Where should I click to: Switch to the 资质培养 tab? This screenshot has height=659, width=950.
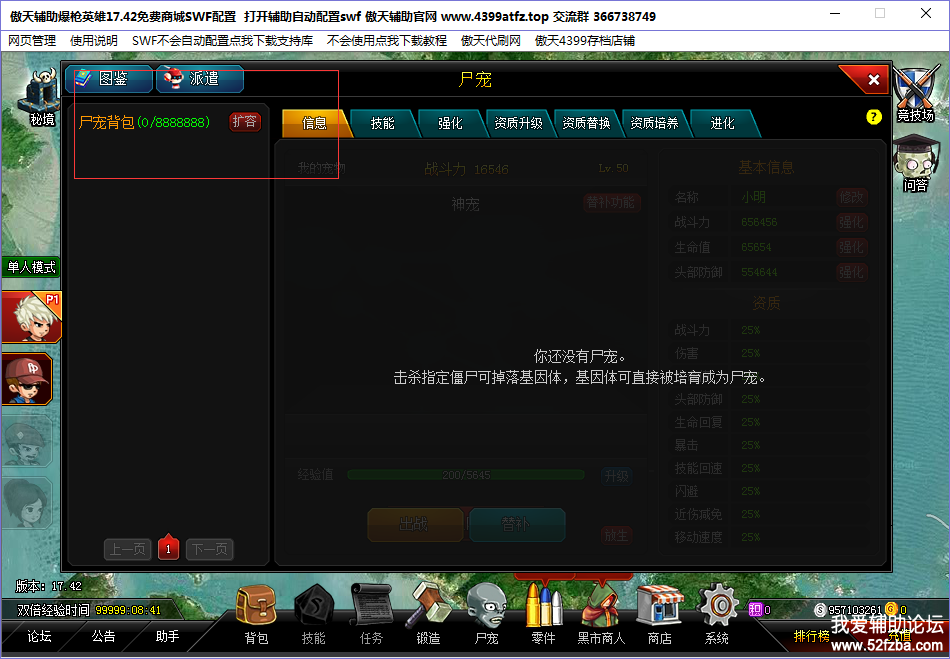pyautogui.click(x=654, y=124)
